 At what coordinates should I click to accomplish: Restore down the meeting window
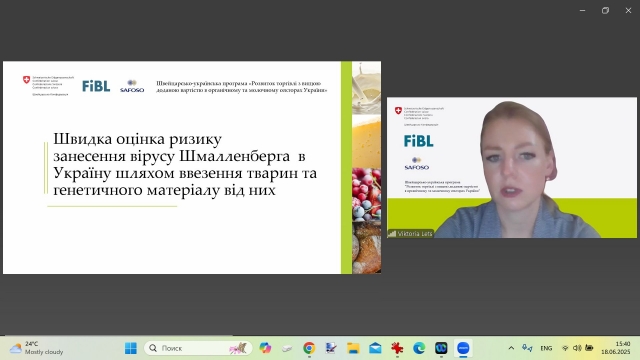coord(605,11)
